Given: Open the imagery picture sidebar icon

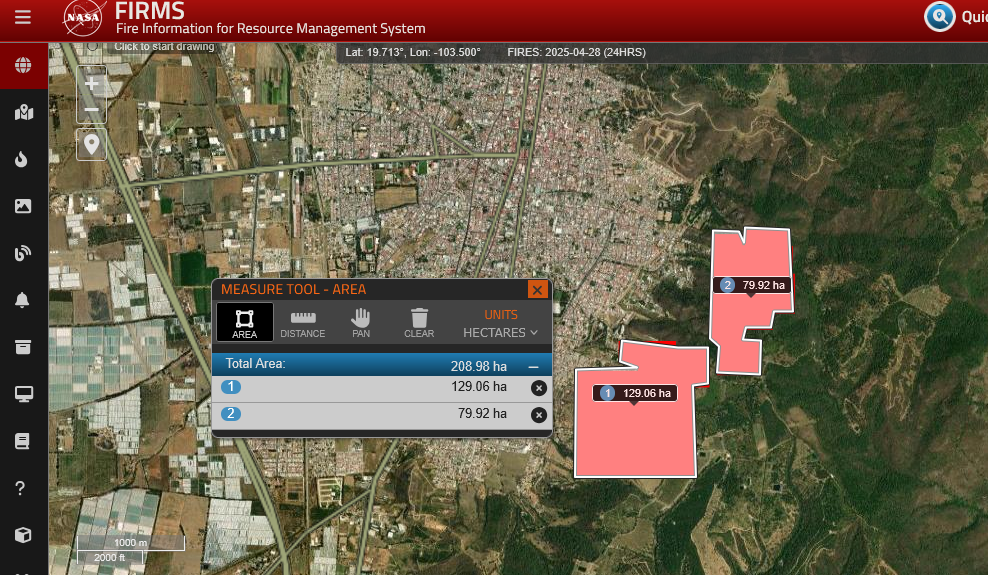Looking at the screenshot, I should click(23, 206).
